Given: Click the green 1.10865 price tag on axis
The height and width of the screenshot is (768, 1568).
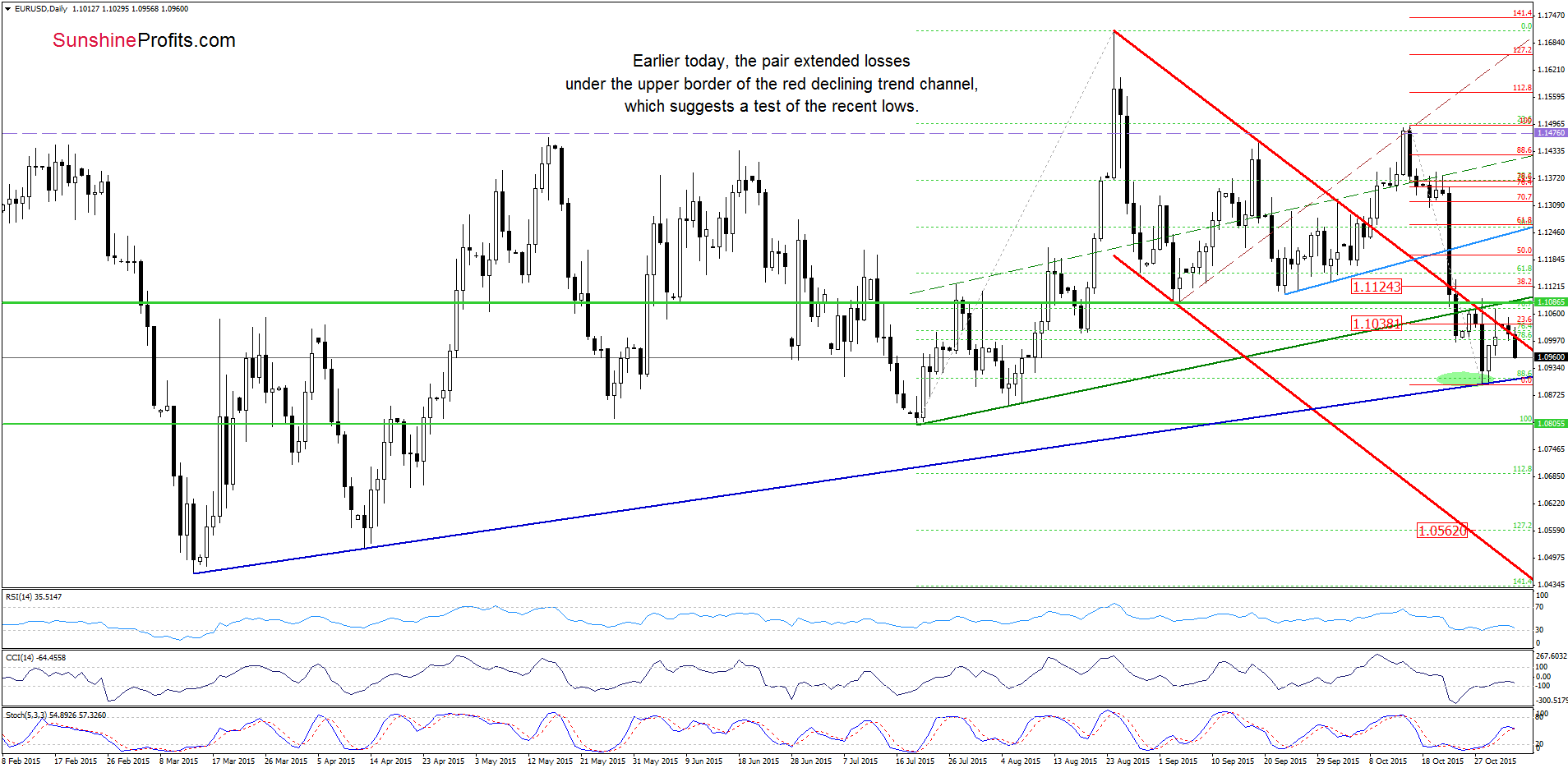Looking at the screenshot, I should (1552, 302).
